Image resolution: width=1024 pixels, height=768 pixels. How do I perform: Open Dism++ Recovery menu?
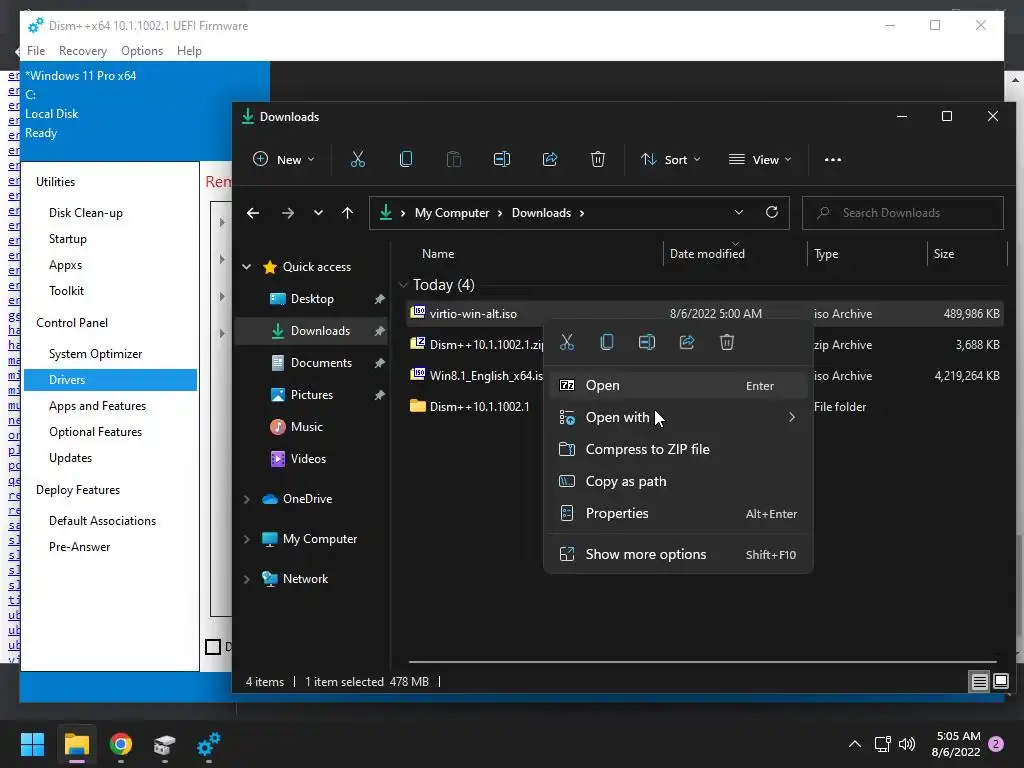pos(82,51)
